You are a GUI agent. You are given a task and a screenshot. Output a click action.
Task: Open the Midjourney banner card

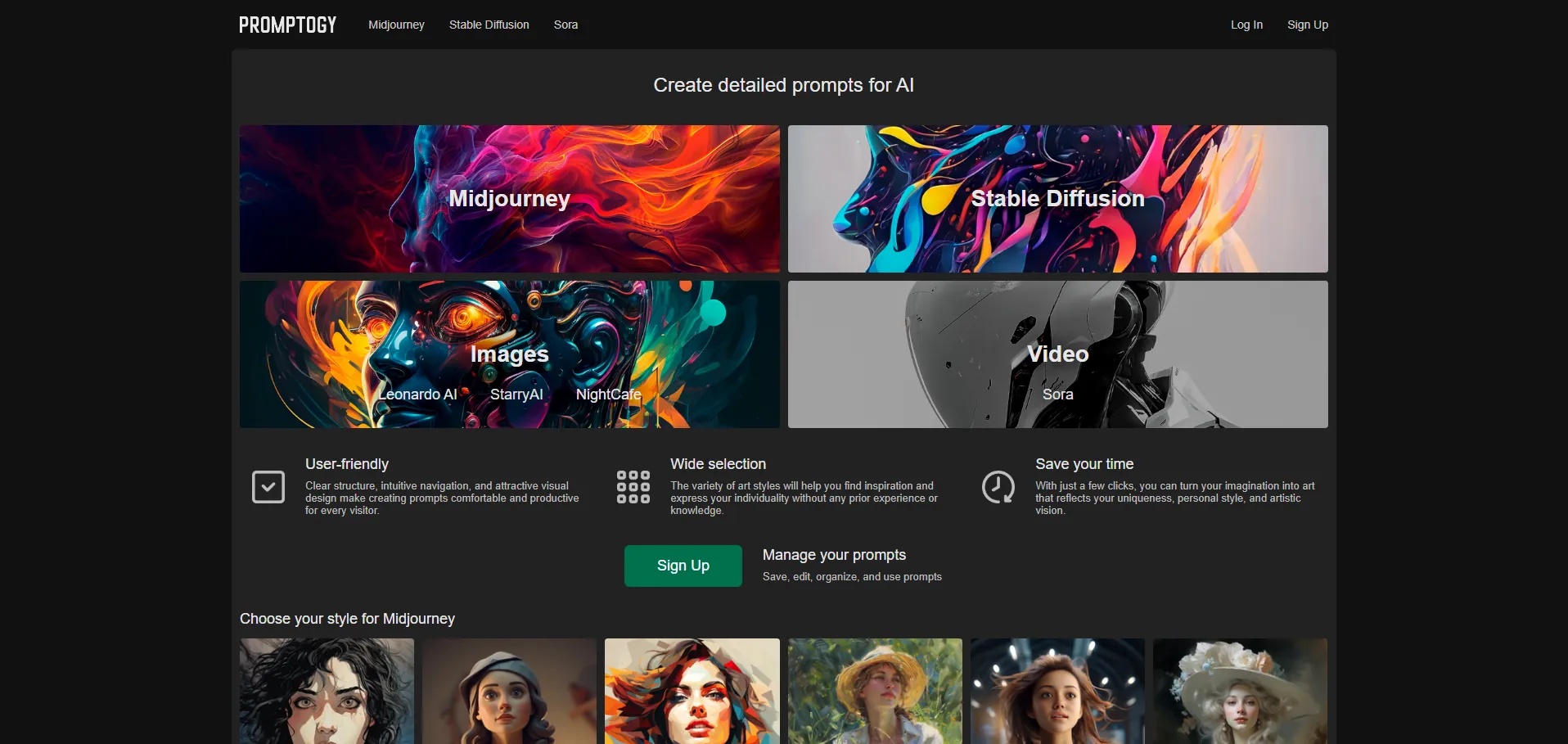pyautogui.click(x=509, y=199)
